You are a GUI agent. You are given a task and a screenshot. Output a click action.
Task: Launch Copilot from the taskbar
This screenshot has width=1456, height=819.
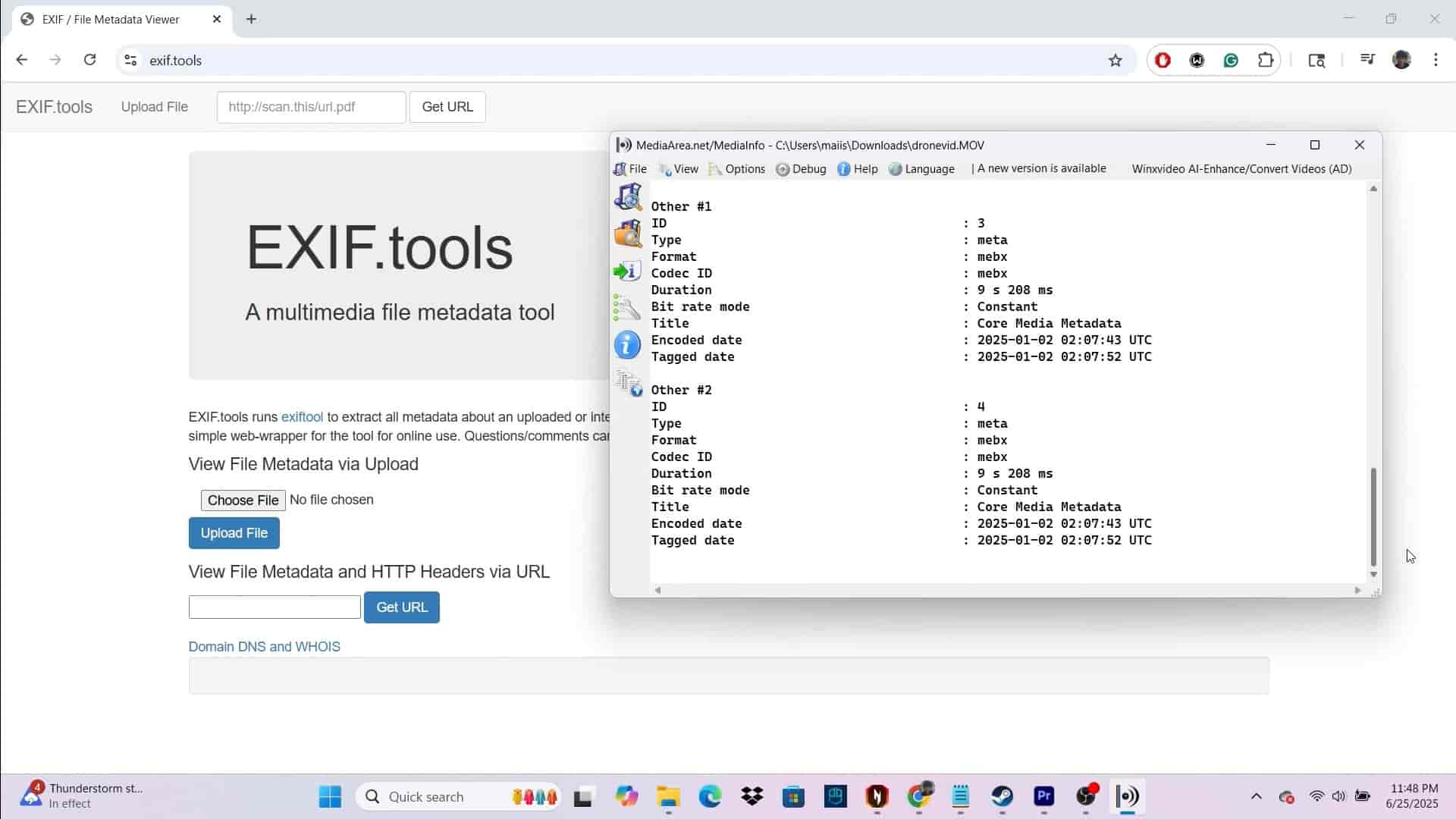[626, 797]
